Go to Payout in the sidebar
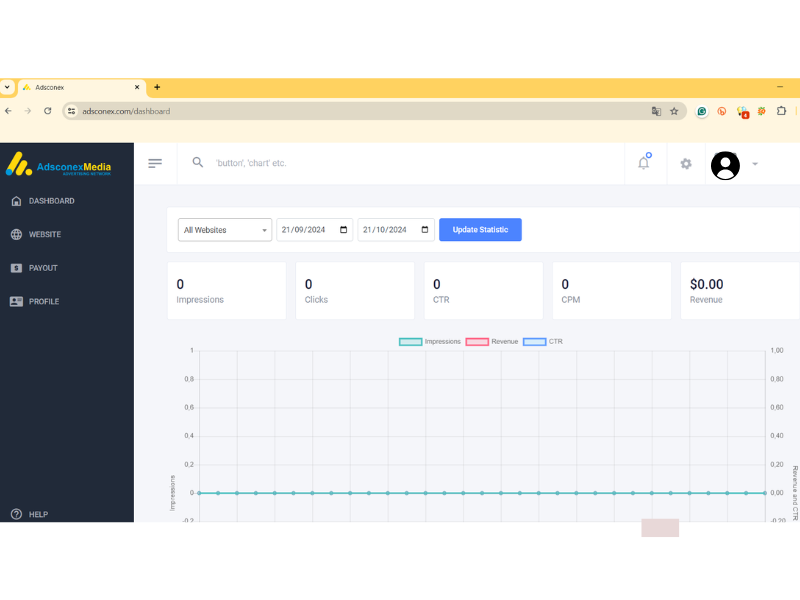Viewport: 800px width, 600px height. tap(42, 268)
